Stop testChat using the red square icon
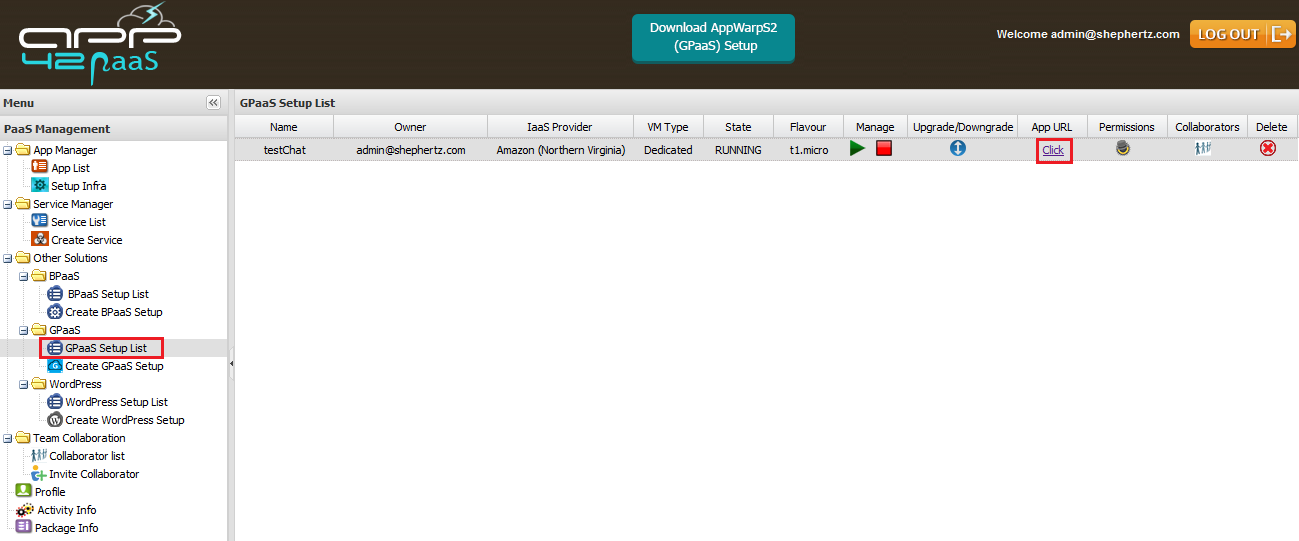 pyautogui.click(x=884, y=149)
